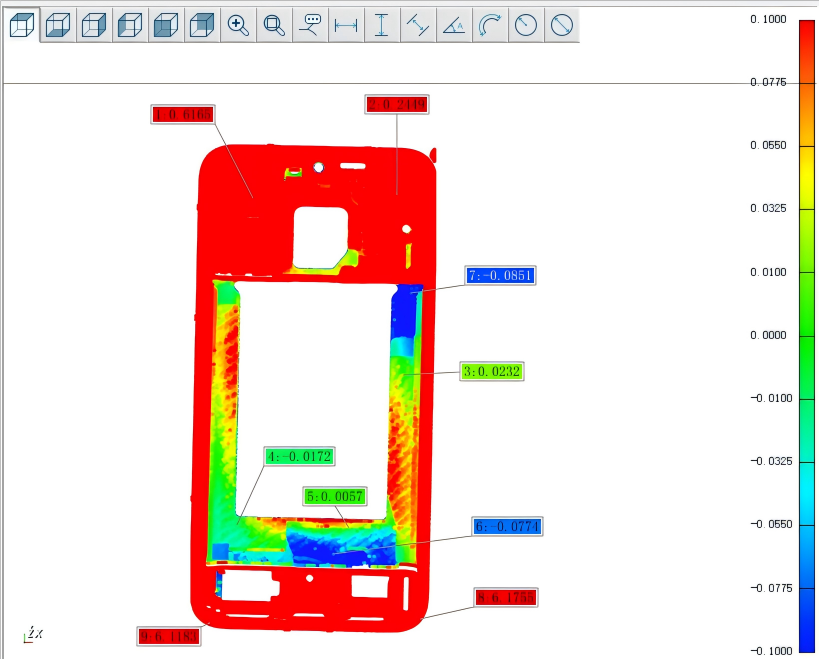This screenshot has height=659, width=819.
Task: Click deviation label 7 showing -0.0851
Action: [x=500, y=276]
